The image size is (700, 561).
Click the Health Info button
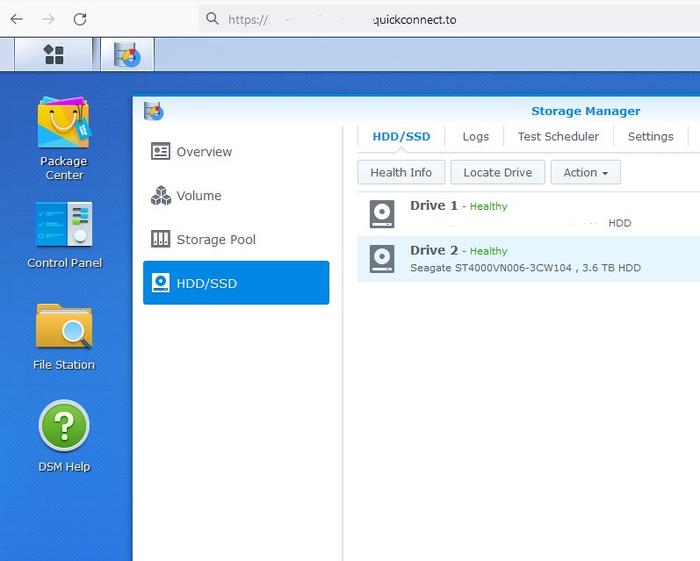401,172
